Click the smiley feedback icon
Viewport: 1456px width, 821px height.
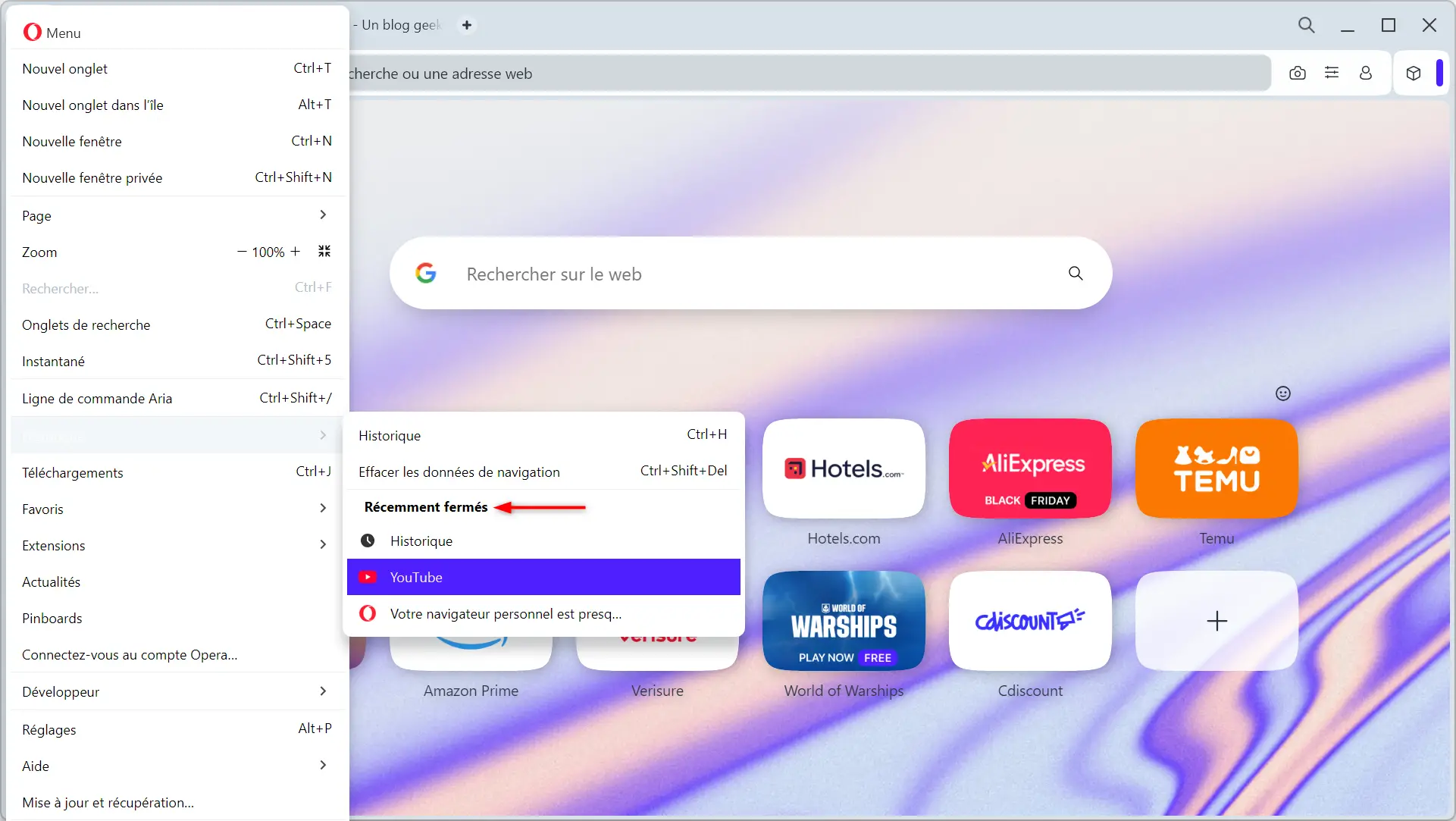point(1283,393)
